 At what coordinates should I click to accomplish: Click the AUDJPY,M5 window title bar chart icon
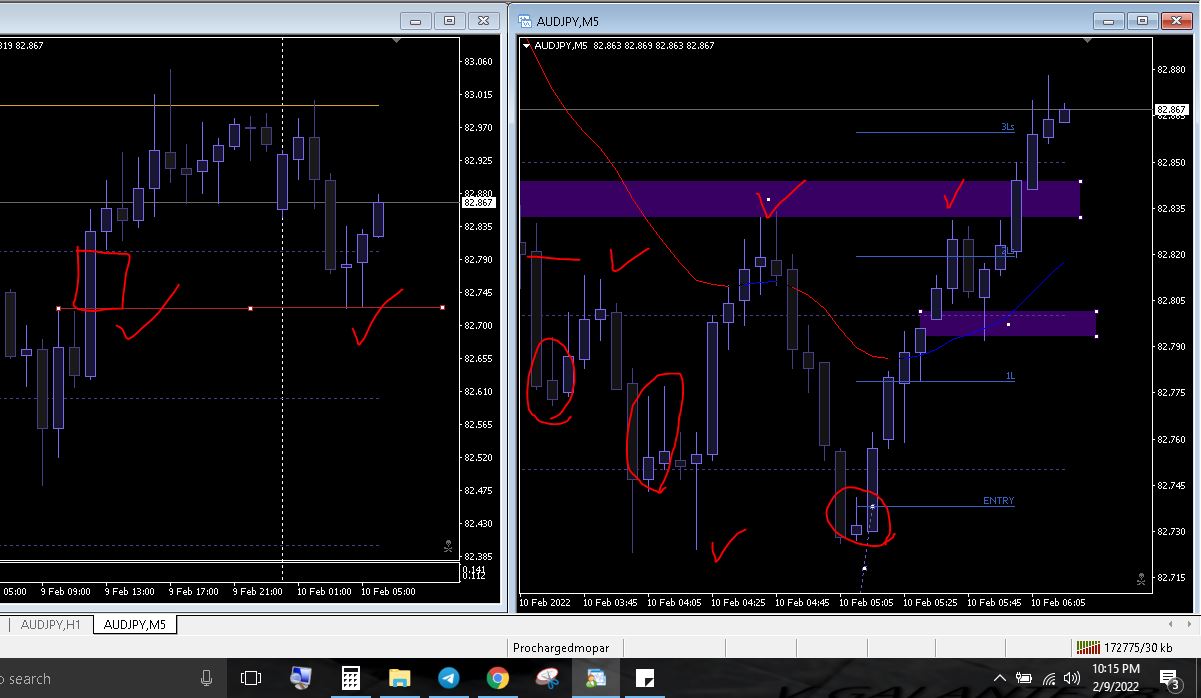524,21
